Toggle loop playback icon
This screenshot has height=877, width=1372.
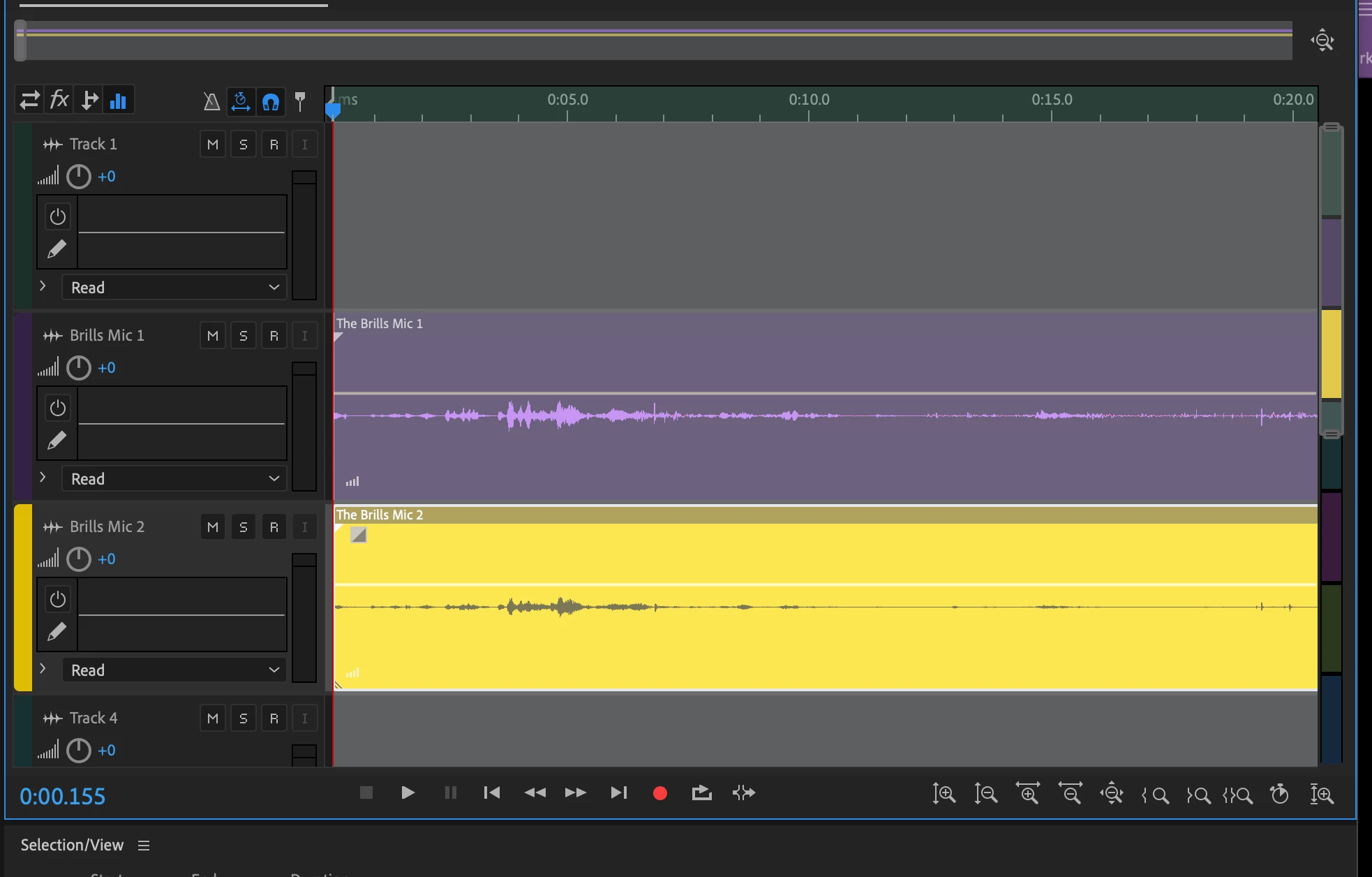tap(701, 793)
